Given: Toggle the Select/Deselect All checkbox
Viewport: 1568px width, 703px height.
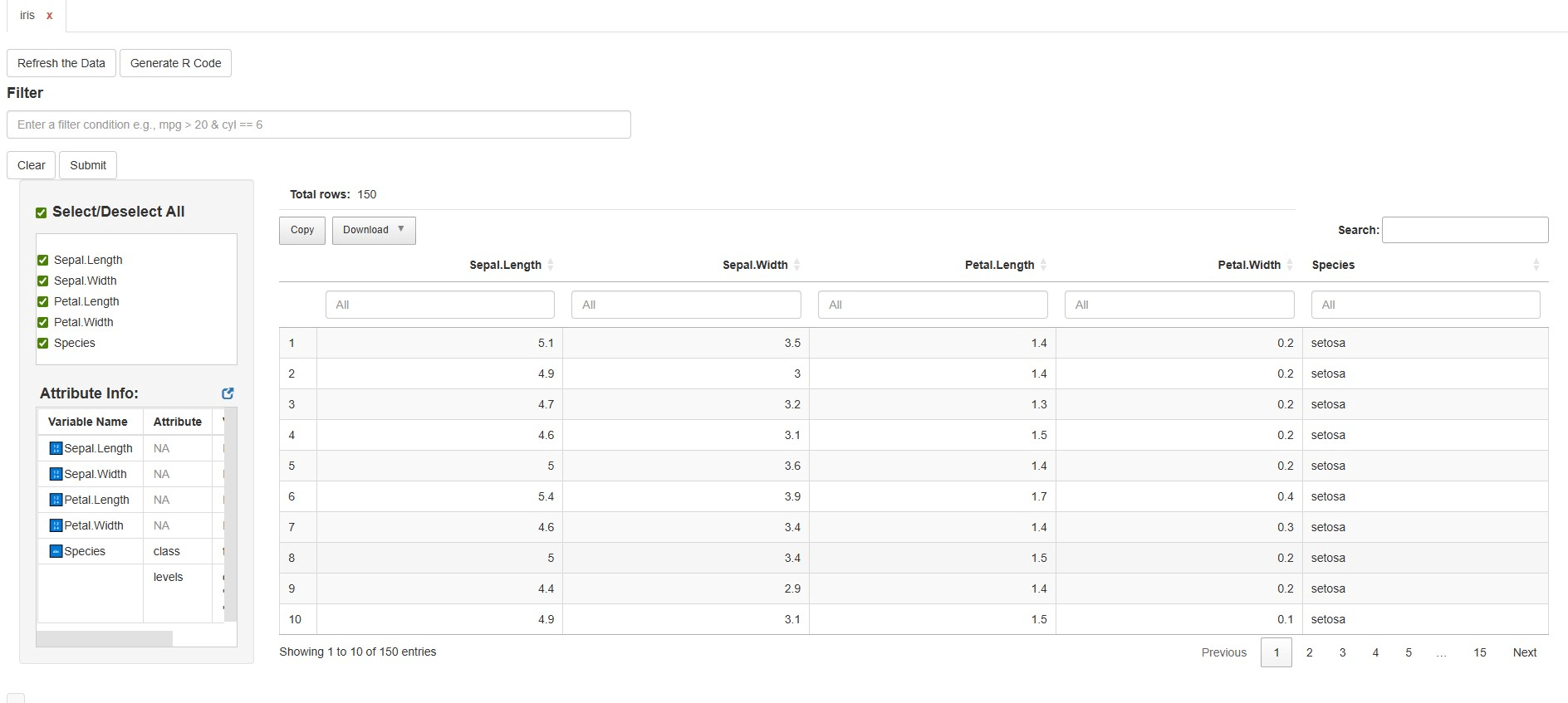Looking at the screenshot, I should [x=42, y=212].
